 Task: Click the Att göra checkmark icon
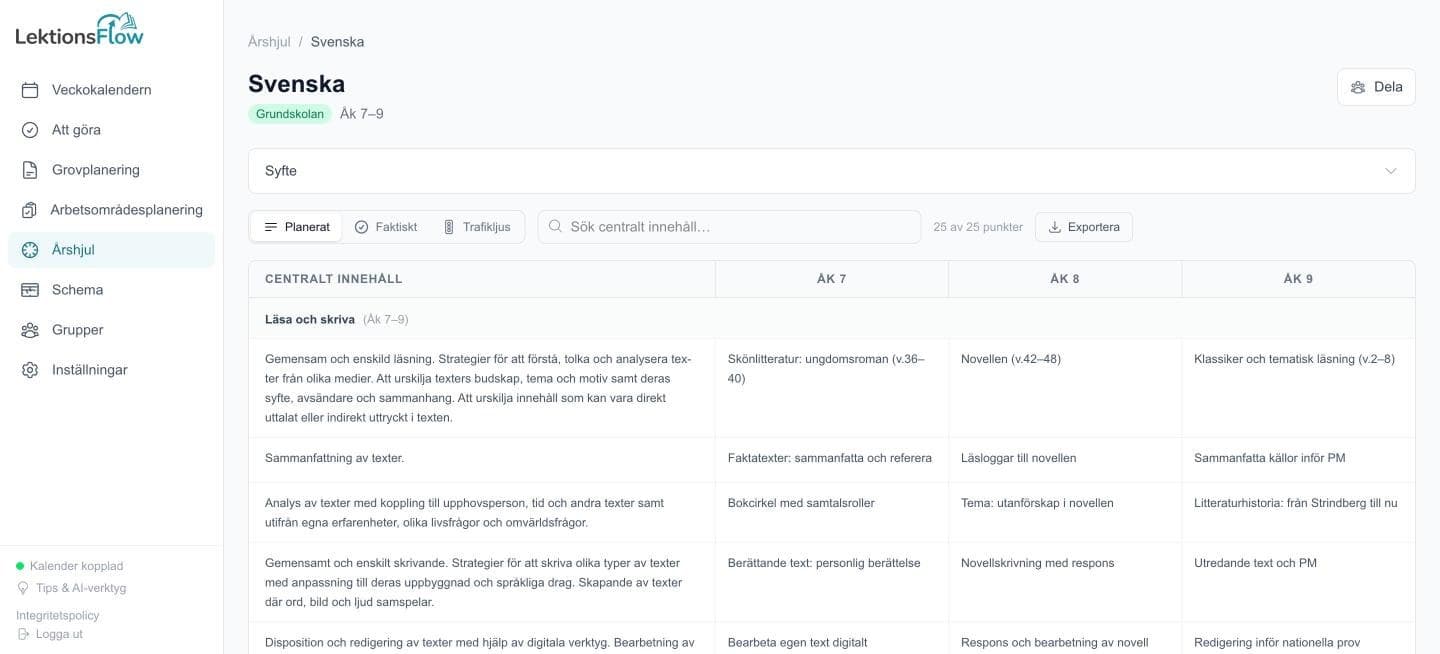[x=30, y=130]
